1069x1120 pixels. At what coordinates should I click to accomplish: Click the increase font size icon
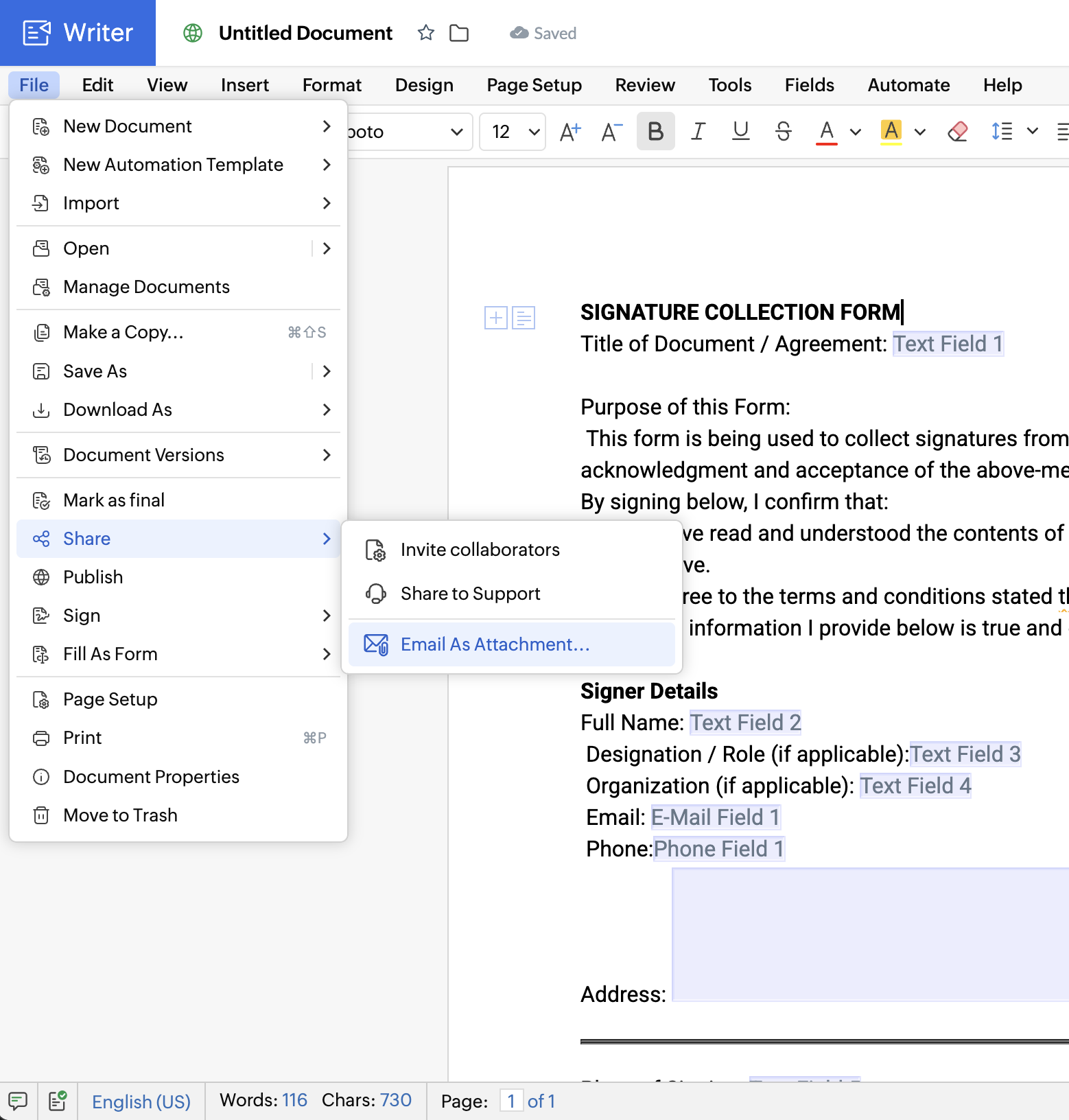(569, 131)
